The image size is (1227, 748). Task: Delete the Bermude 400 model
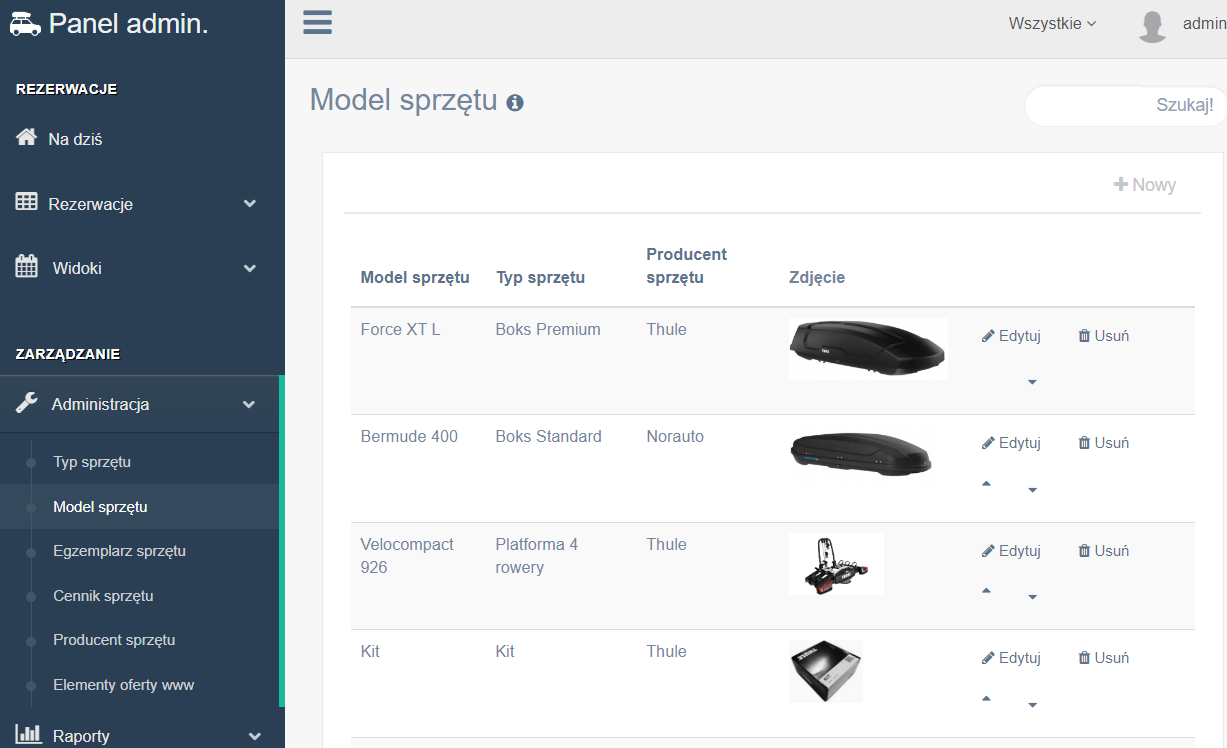tap(1103, 443)
